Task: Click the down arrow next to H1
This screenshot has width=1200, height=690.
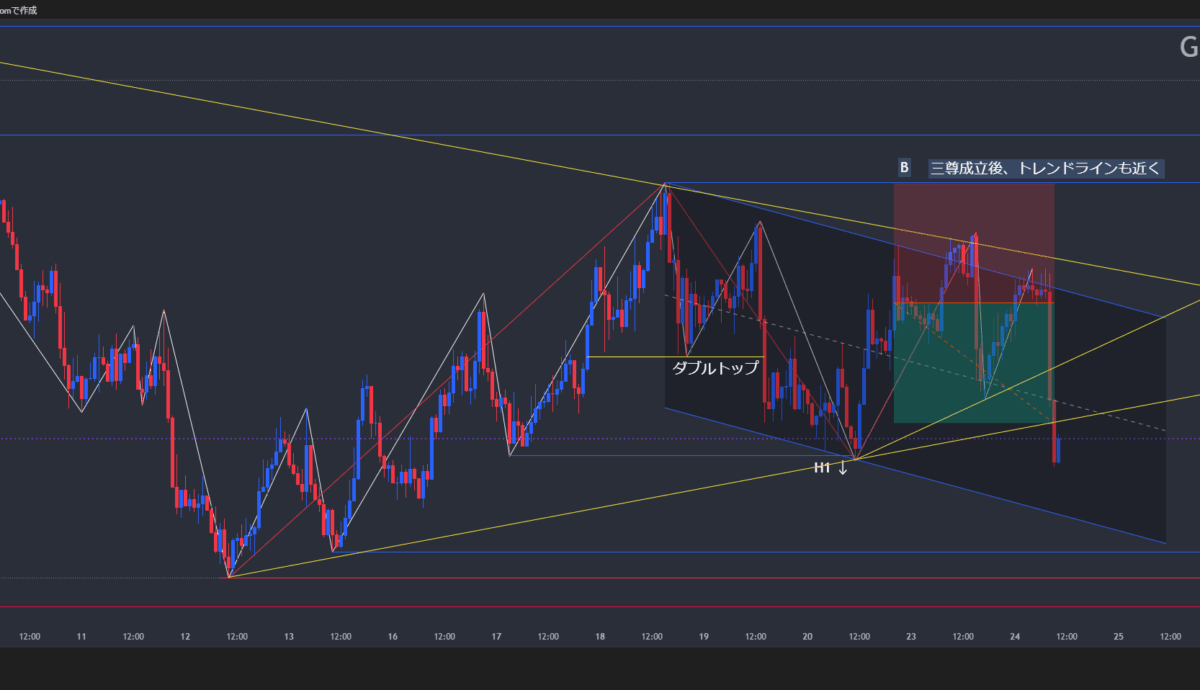Action: [842, 467]
